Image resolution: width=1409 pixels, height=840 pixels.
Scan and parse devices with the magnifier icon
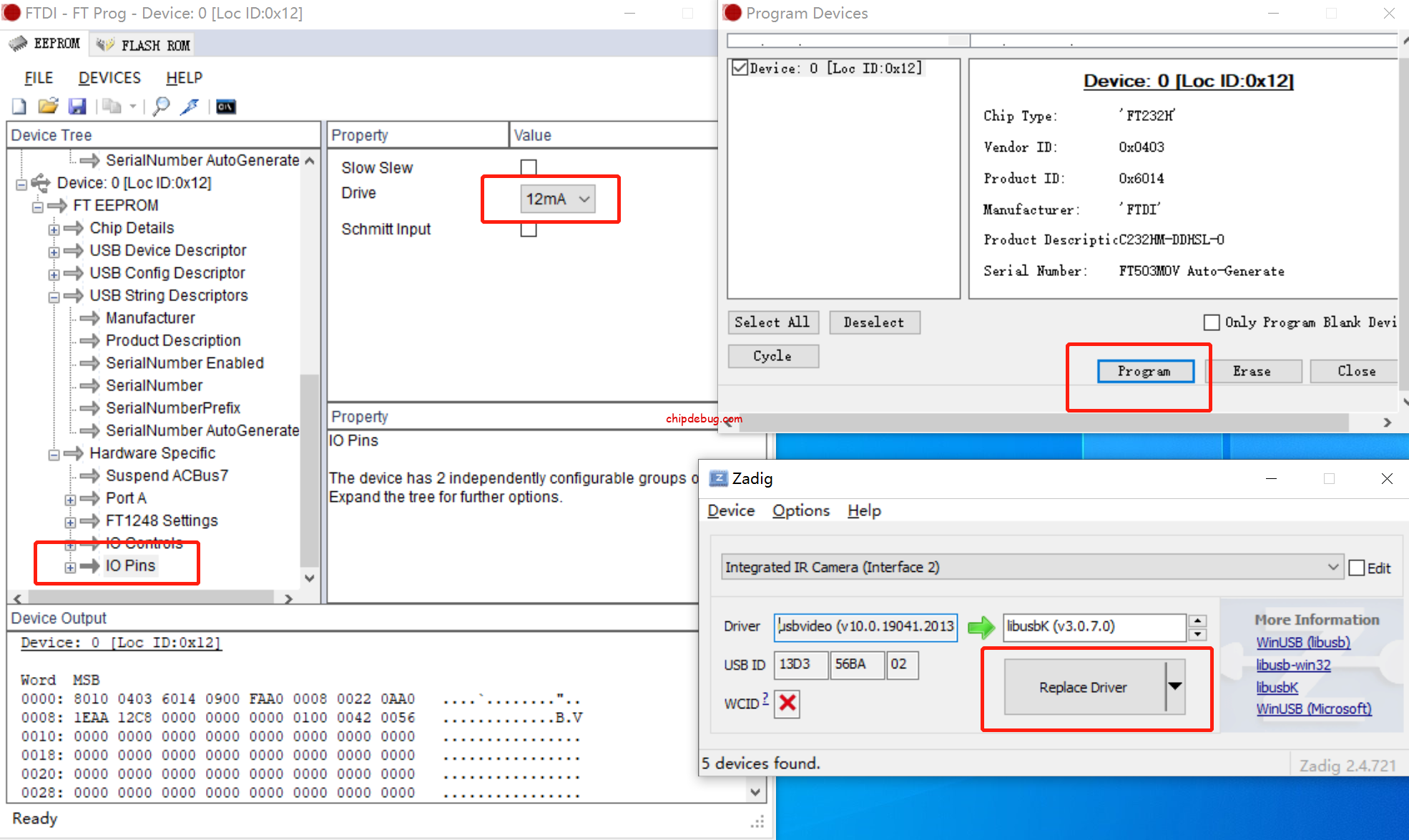162,107
